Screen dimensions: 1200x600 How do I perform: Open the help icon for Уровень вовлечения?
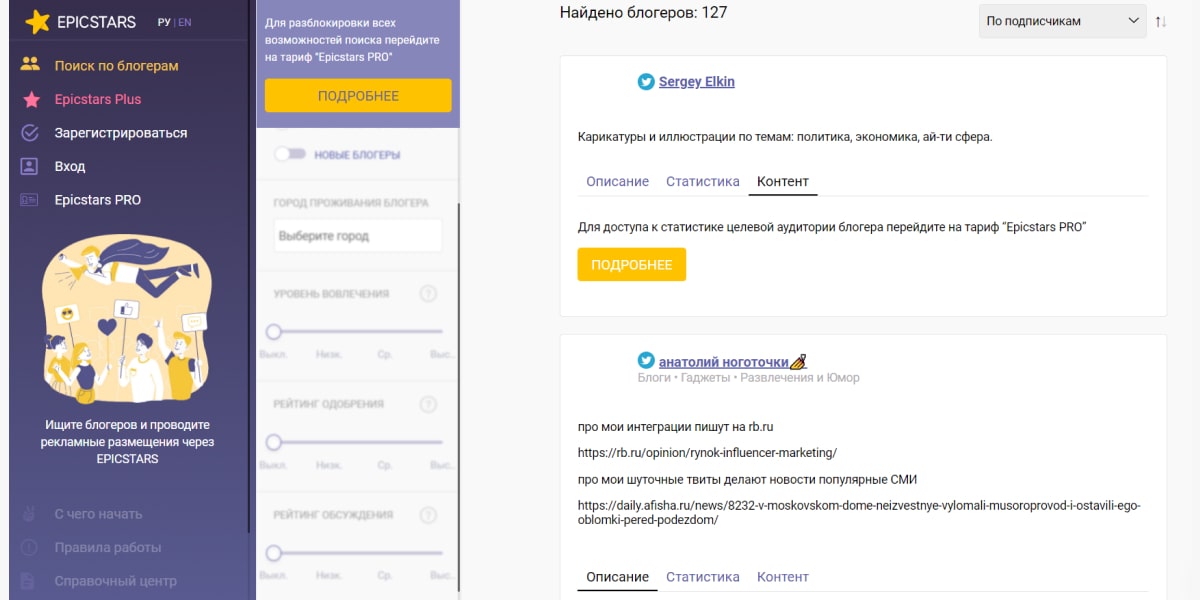428,294
